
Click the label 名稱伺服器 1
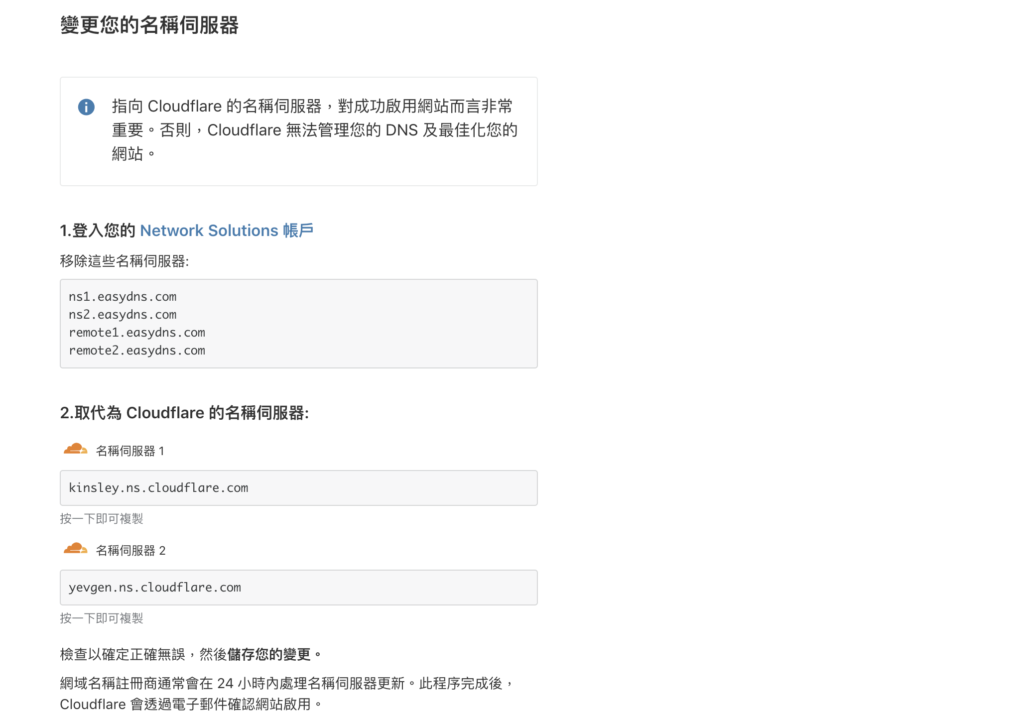click(x=130, y=451)
